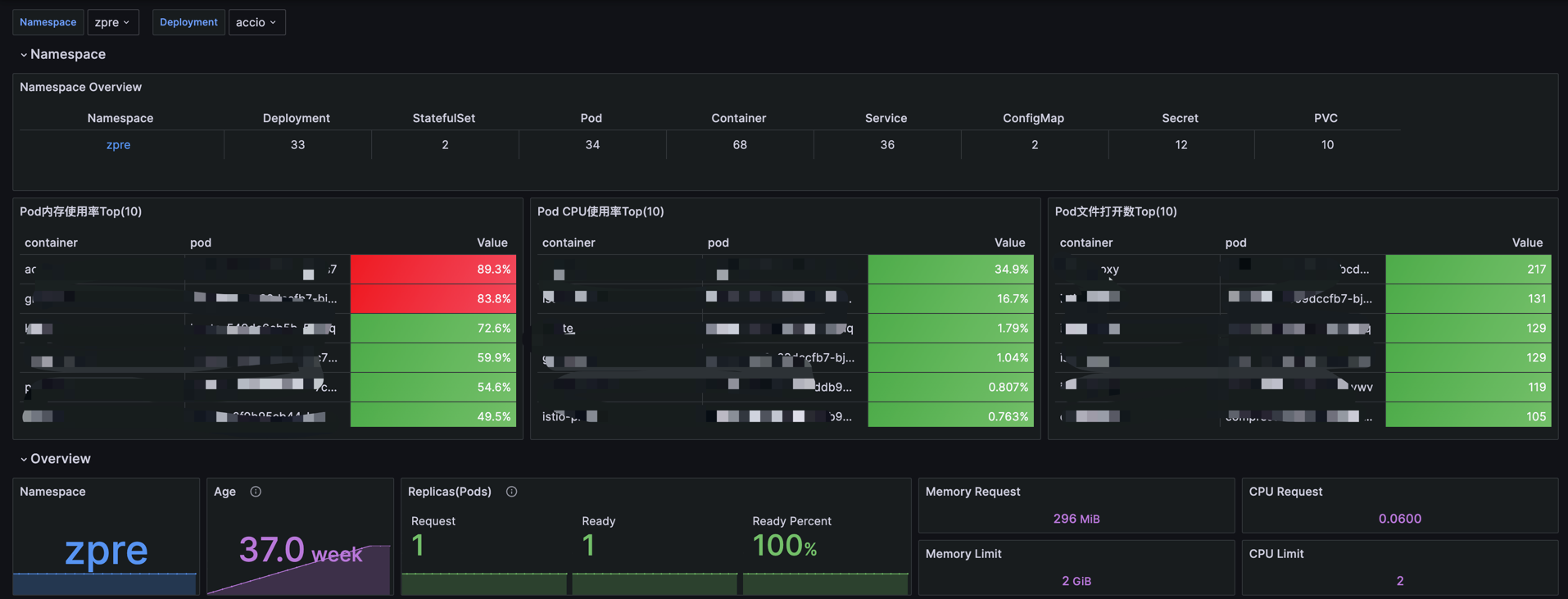Click the PVC column header
The width and height of the screenshot is (1568, 599).
coord(1326,118)
